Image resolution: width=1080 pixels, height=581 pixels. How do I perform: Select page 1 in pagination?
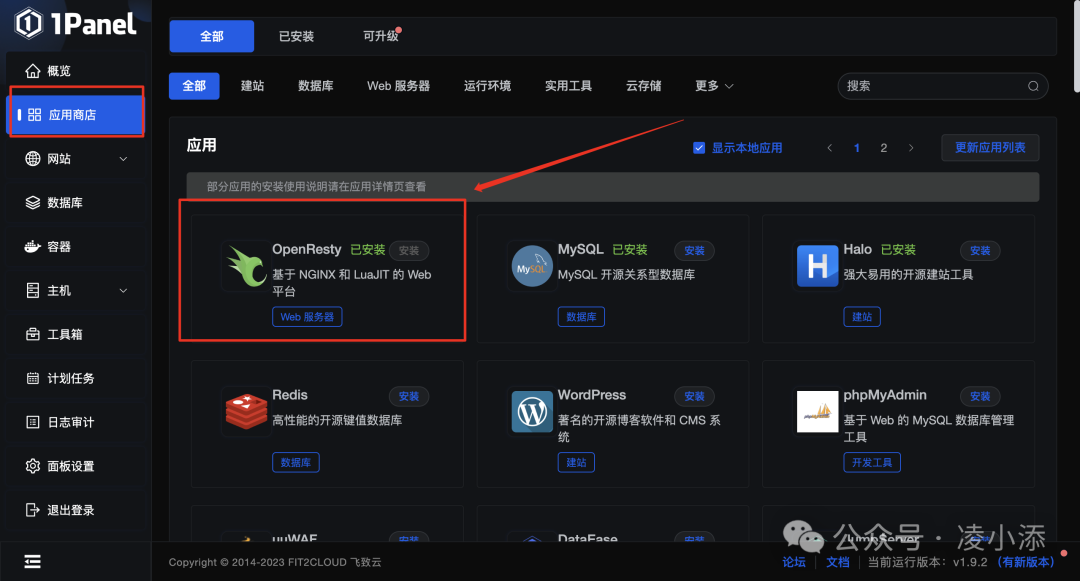tap(857, 148)
